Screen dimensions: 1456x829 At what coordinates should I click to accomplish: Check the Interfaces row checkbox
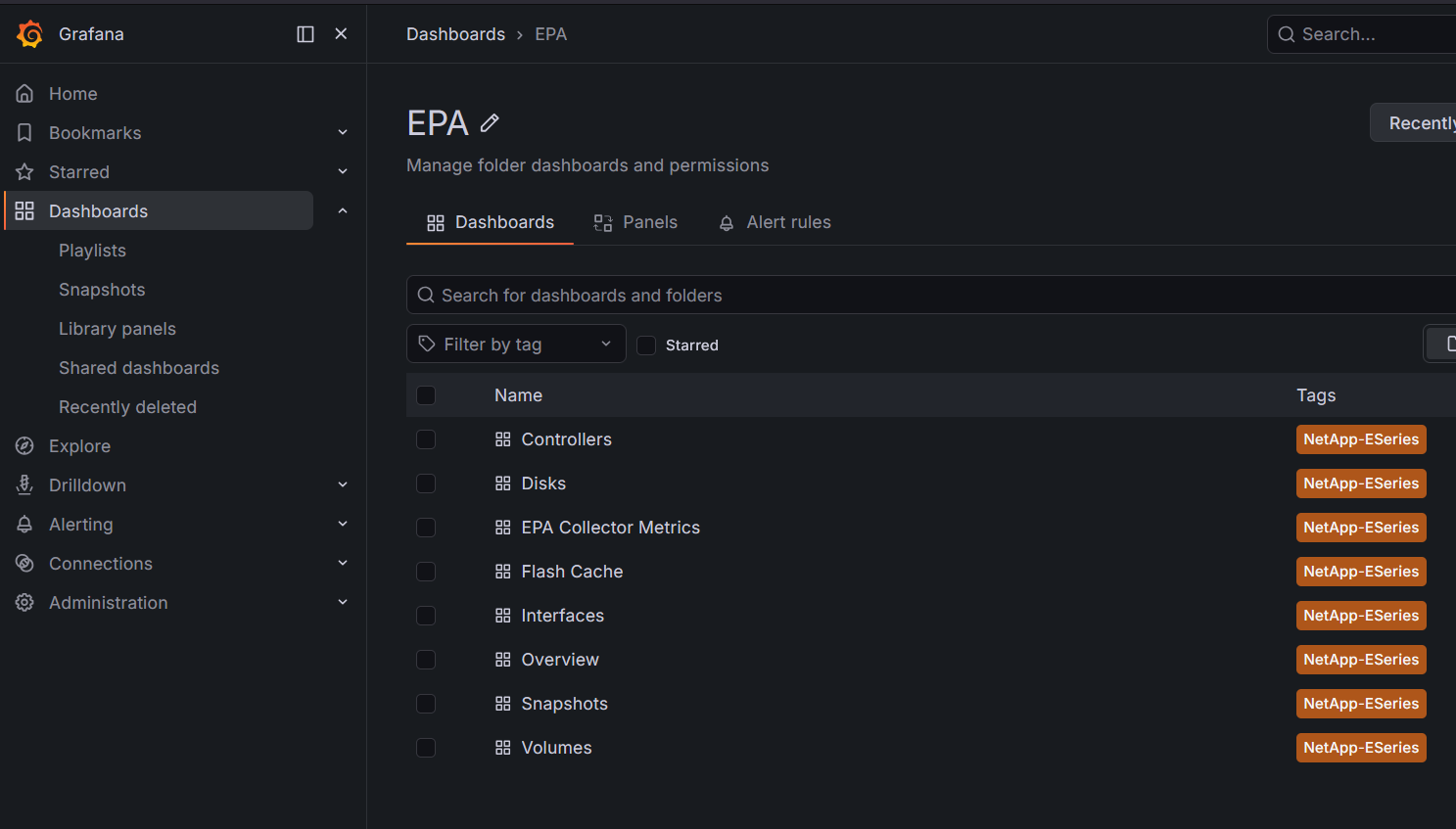(426, 616)
